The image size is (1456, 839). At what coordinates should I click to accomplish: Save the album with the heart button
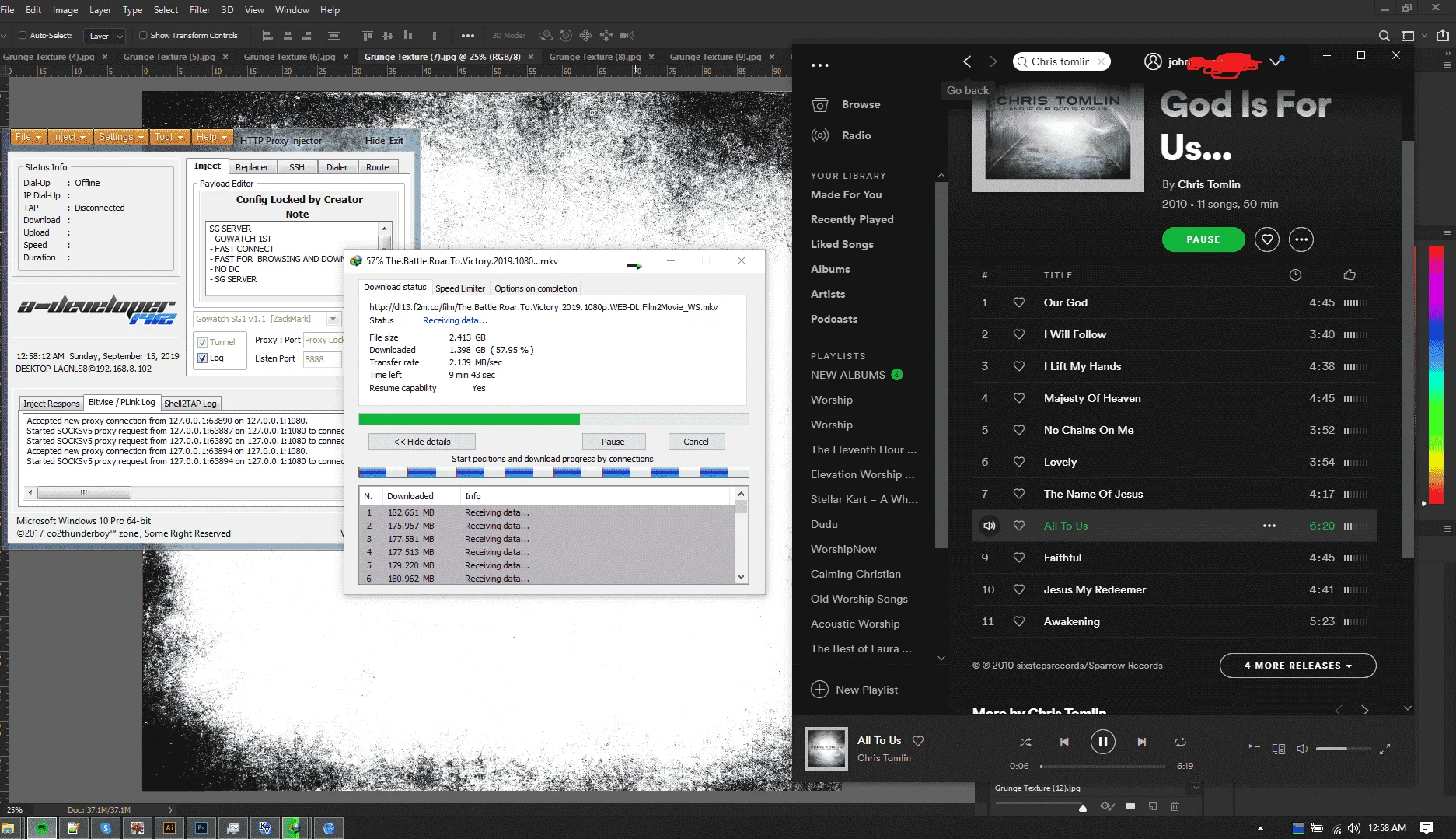(1267, 239)
